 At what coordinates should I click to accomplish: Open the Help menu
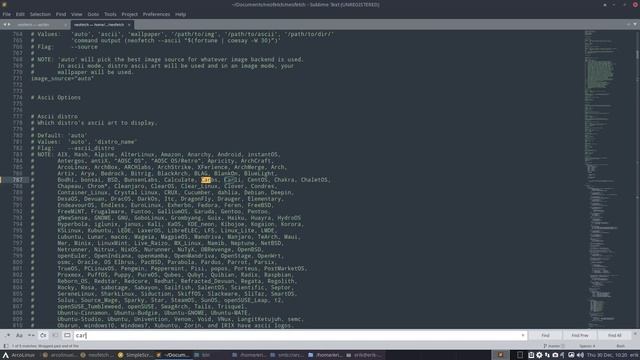point(180,14)
